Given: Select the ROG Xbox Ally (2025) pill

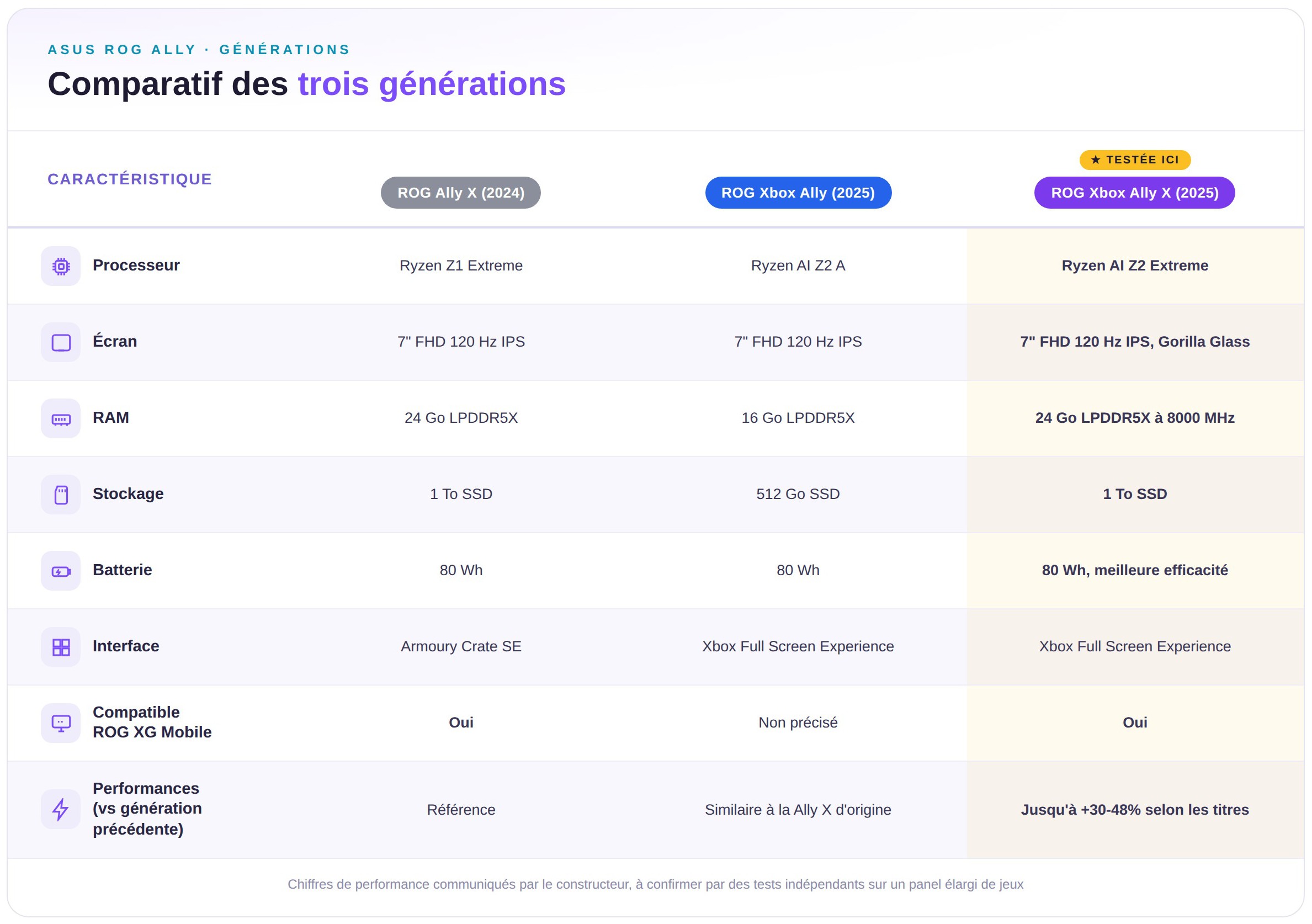Looking at the screenshot, I should pos(798,193).
